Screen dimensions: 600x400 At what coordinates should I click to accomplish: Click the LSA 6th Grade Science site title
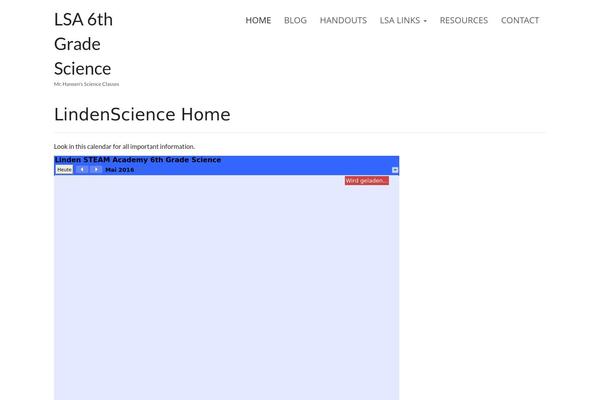pyautogui.click(x=83, y=44)
